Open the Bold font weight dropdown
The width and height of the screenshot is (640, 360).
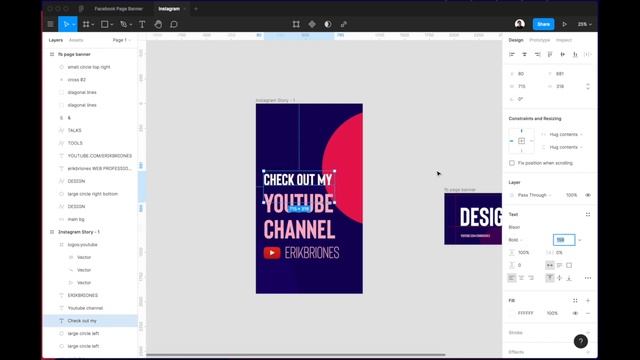tap(516, 240)
